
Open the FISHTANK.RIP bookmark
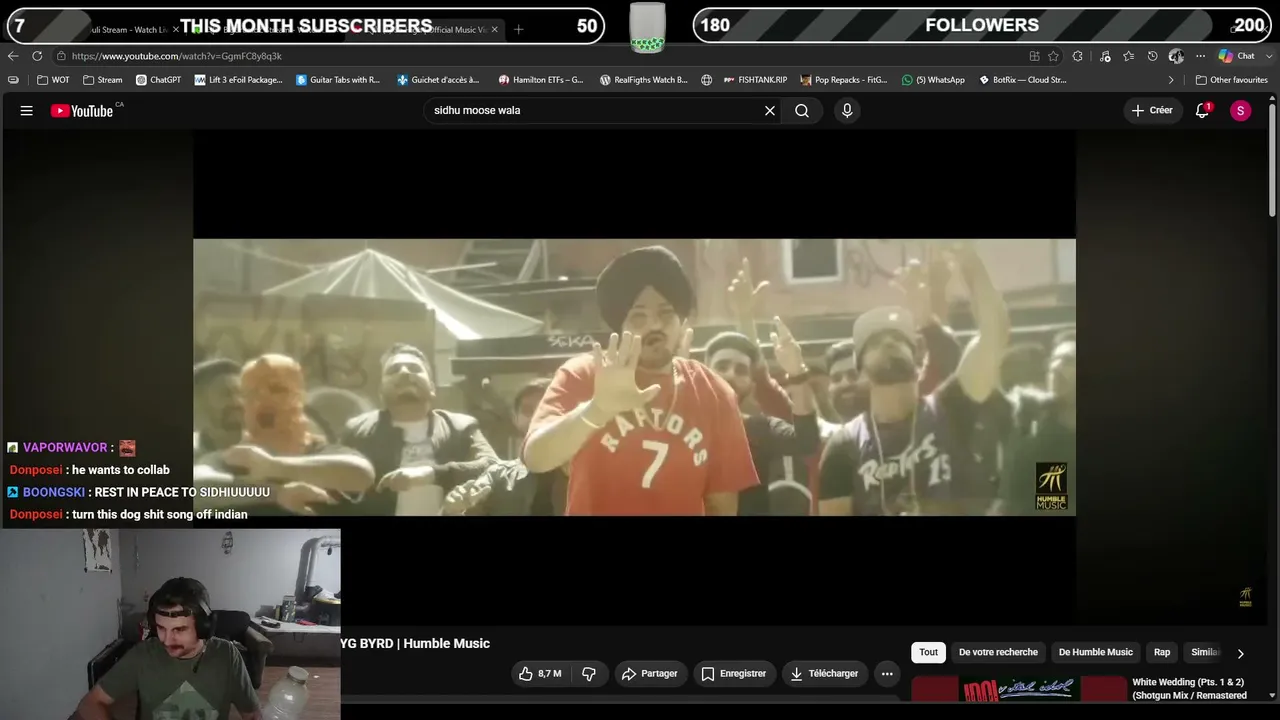click(755, 80)
